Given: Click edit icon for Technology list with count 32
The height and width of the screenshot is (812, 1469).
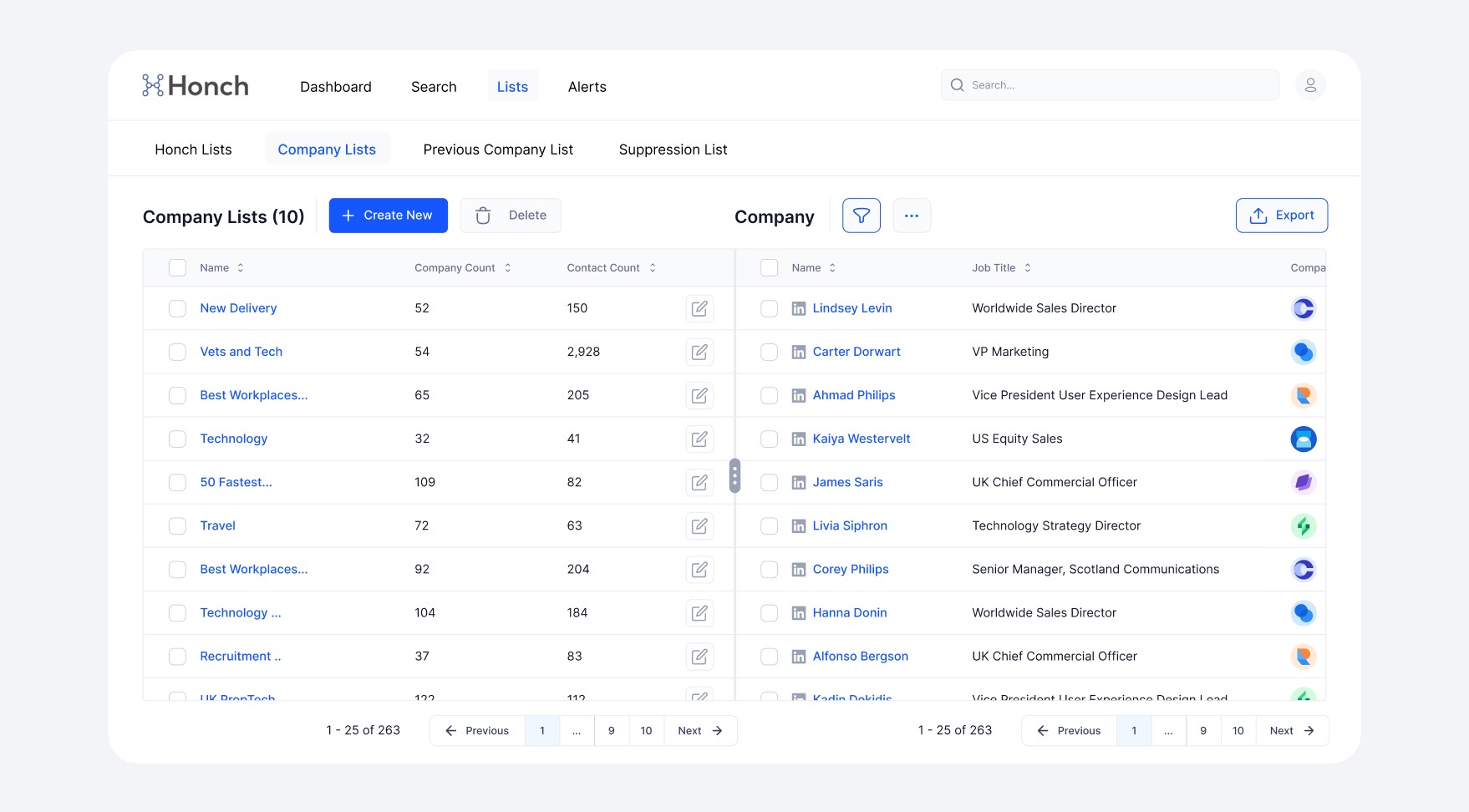Looking at the screenshot, I should (699, 439).
